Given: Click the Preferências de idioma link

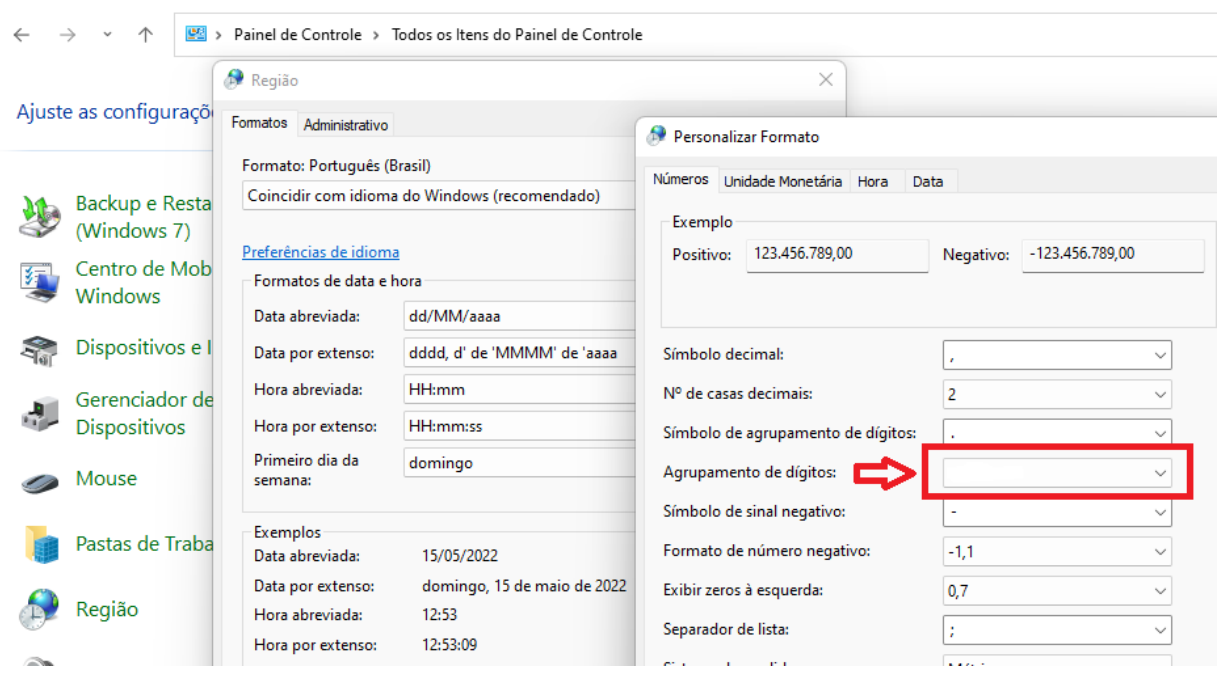Looking at the screenshot, I should 320,252.
